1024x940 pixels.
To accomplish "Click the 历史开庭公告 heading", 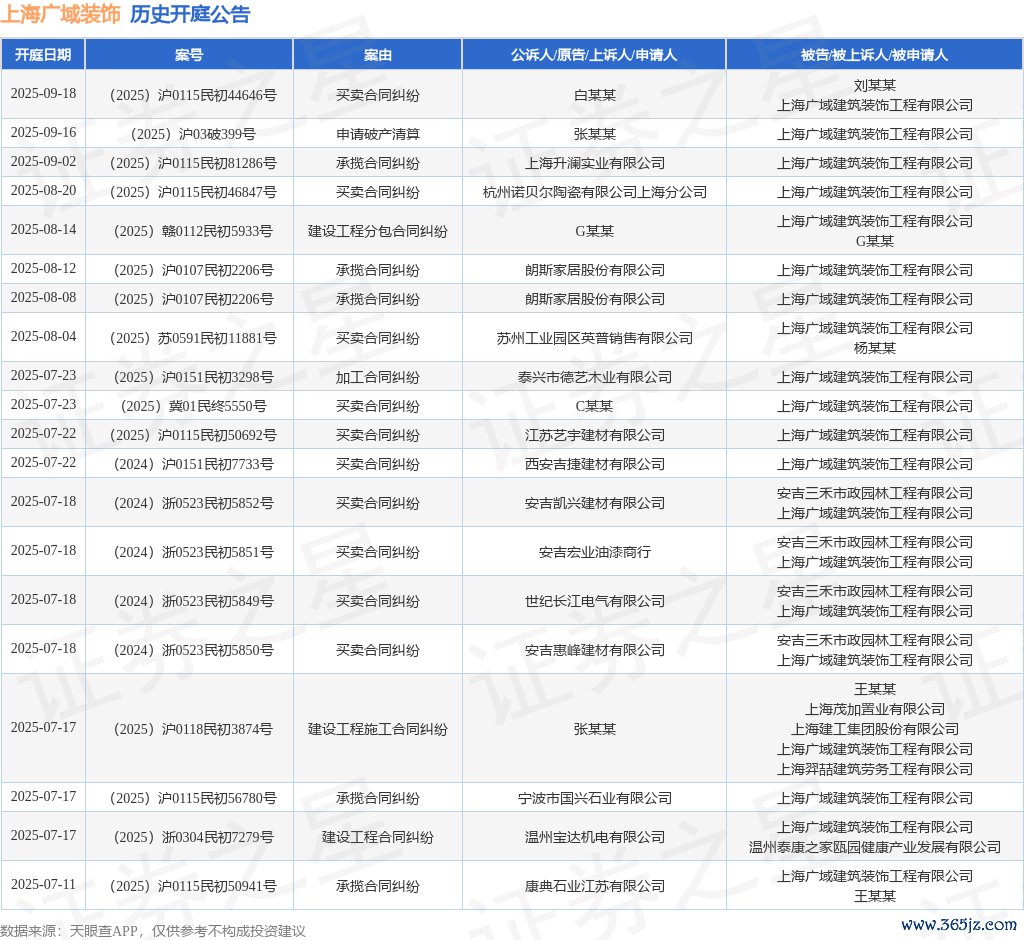I will pos(190,15).
